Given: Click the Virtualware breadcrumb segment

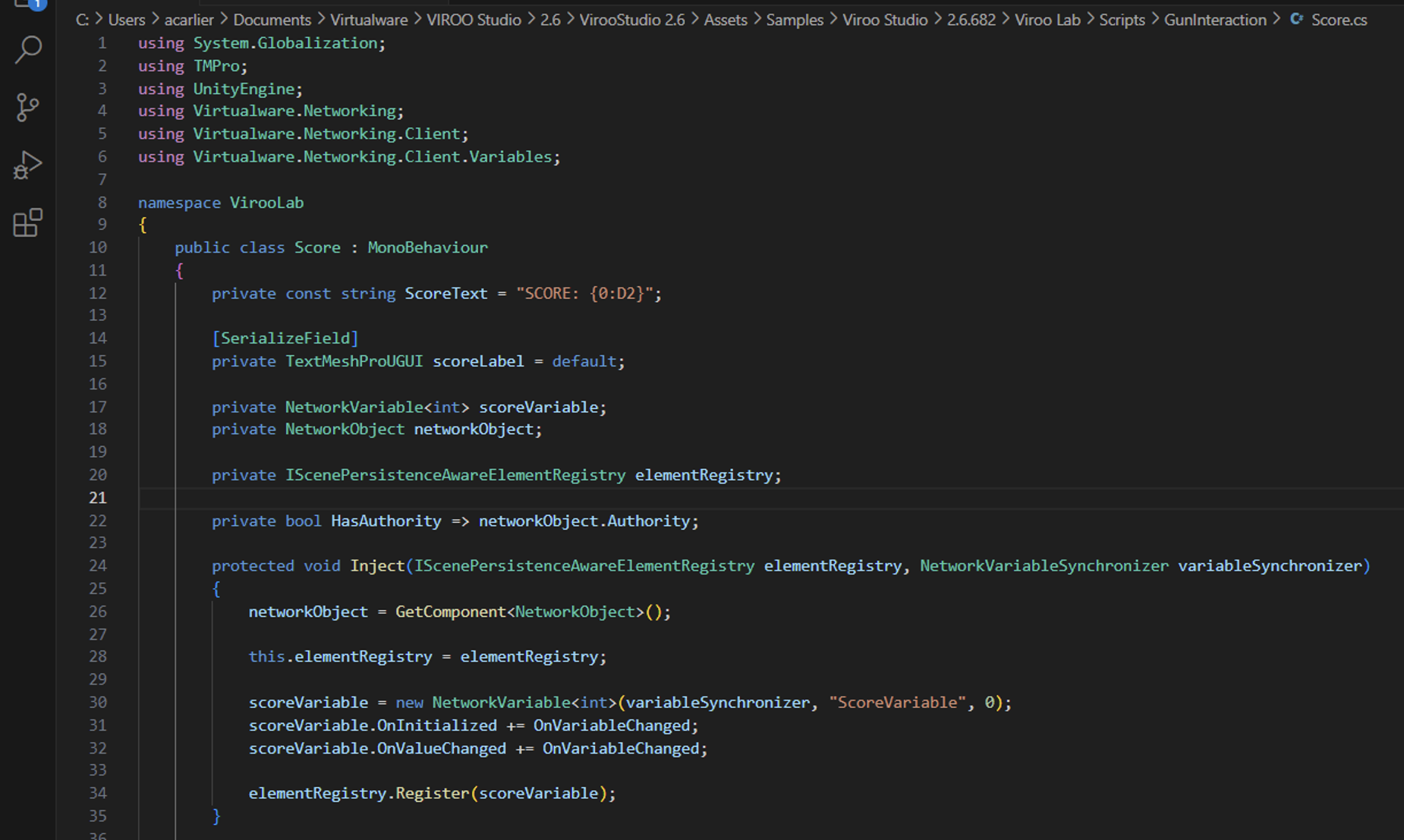Looking at the screenshot, I should [369, 20].
